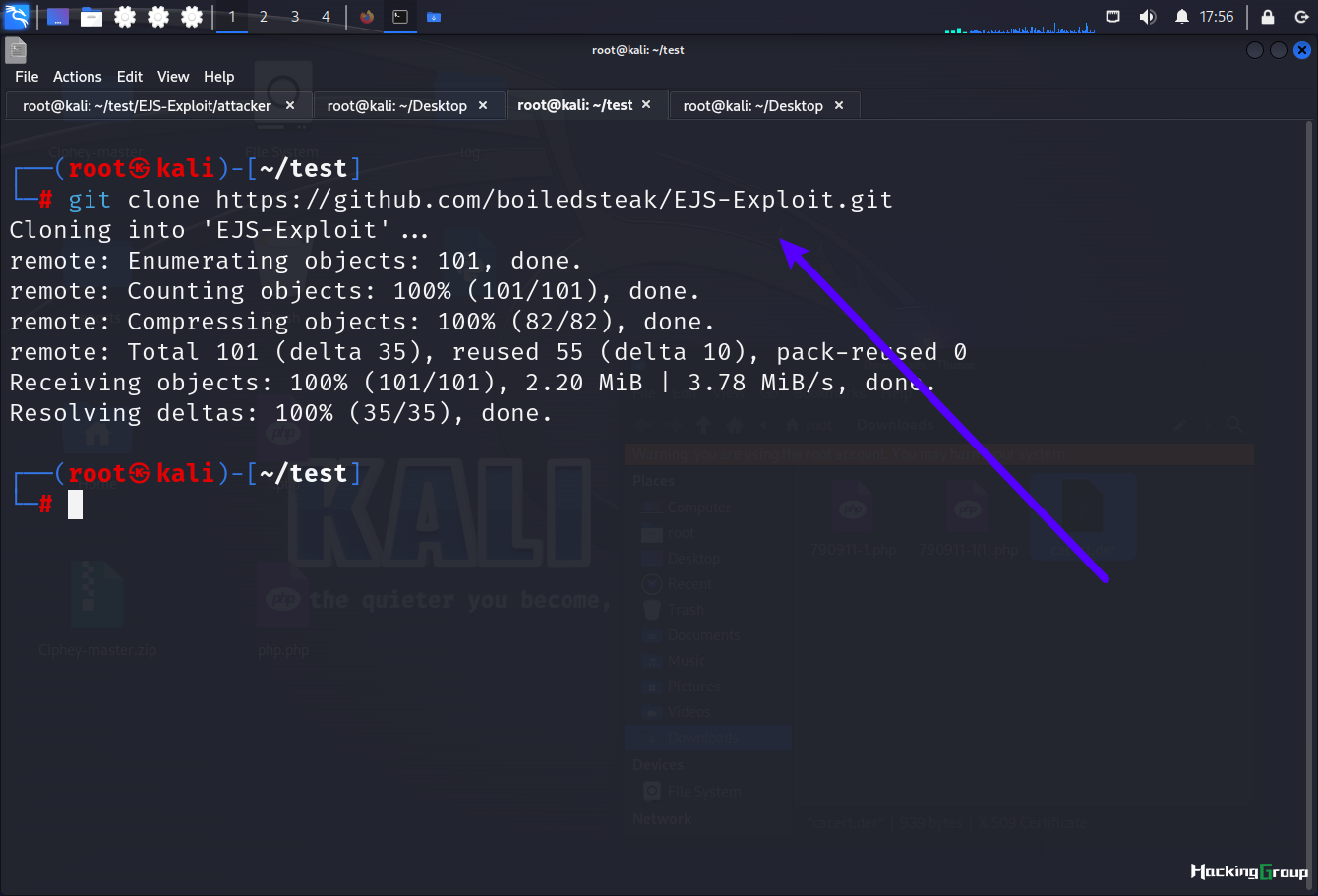1318x896 pixels.
Task: Launch Firefox from the top panel
Action: tap(367, 17)
